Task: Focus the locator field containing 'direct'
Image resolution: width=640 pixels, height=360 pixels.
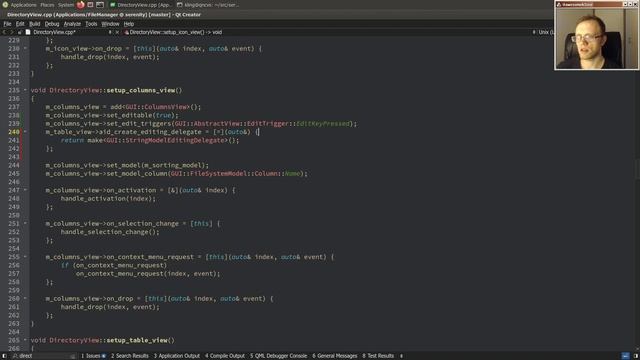Action: click(44, 356)
